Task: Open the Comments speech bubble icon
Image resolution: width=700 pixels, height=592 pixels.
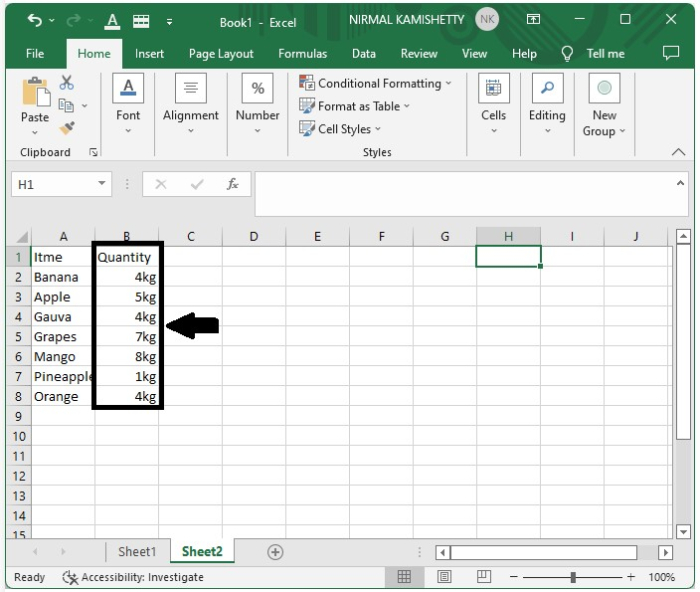Action: click(x=671, y=53)
